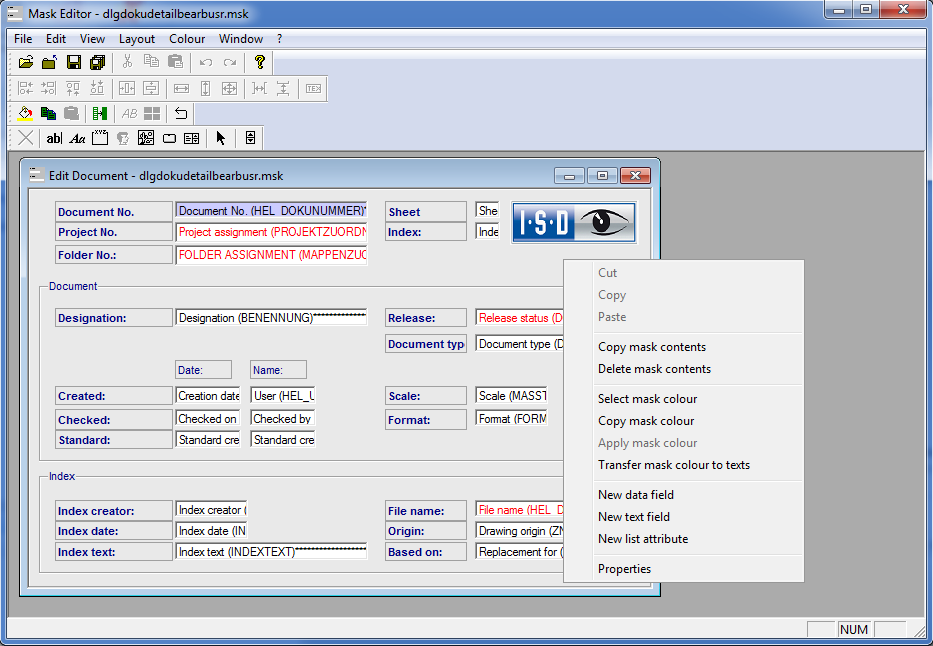Select the 'Release:' label

425,318
